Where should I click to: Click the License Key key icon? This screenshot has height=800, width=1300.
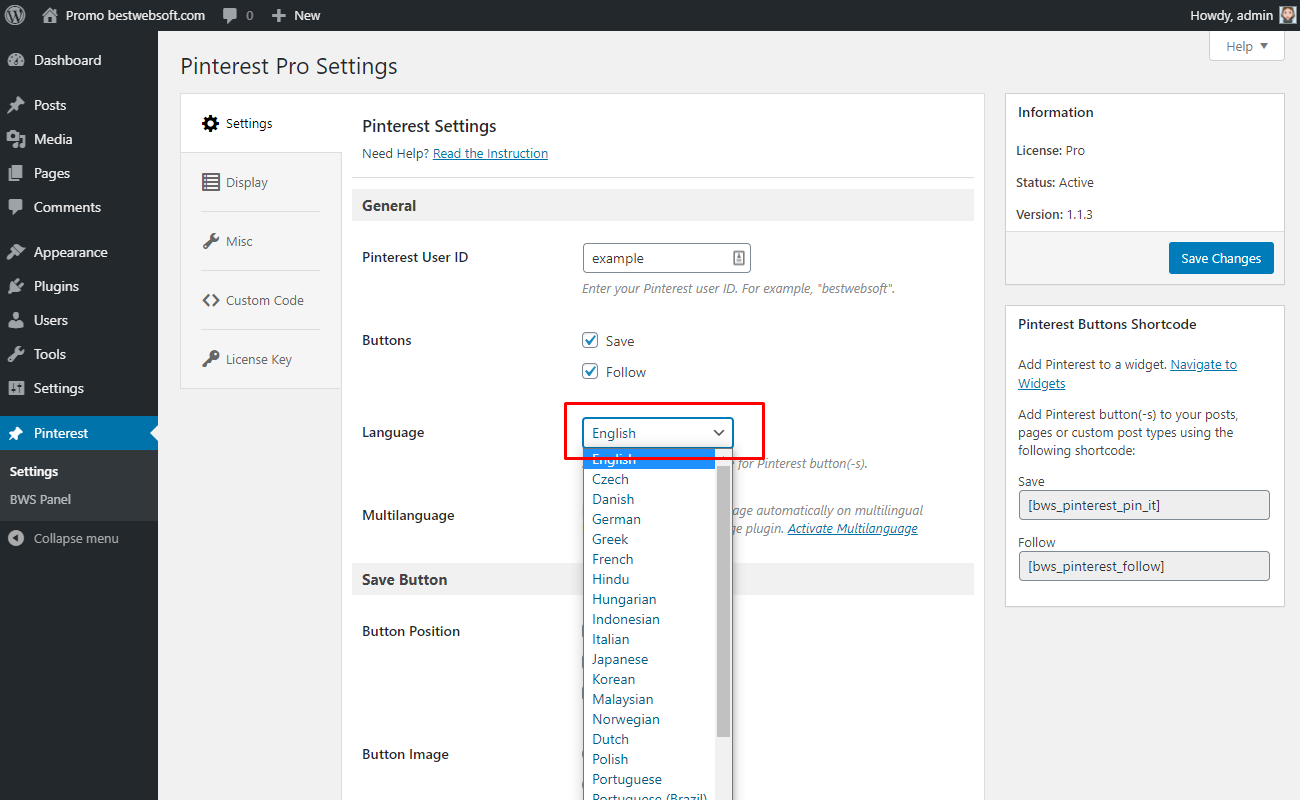click(210, 359)
